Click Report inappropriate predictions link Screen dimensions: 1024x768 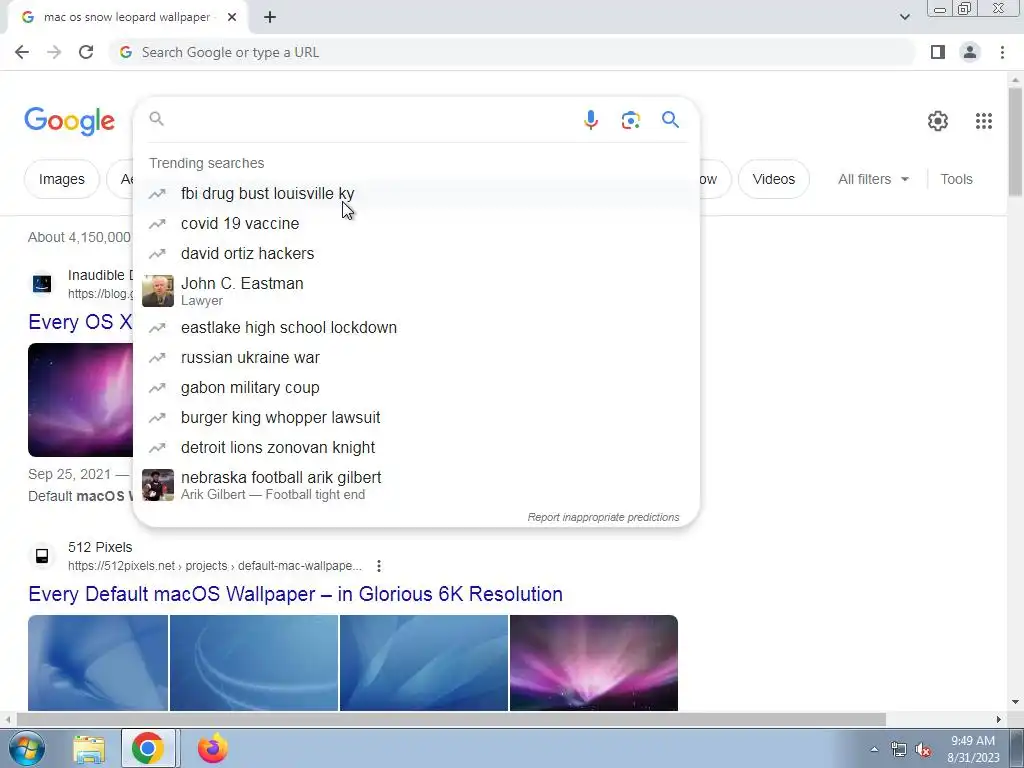(x=603, y=517)
